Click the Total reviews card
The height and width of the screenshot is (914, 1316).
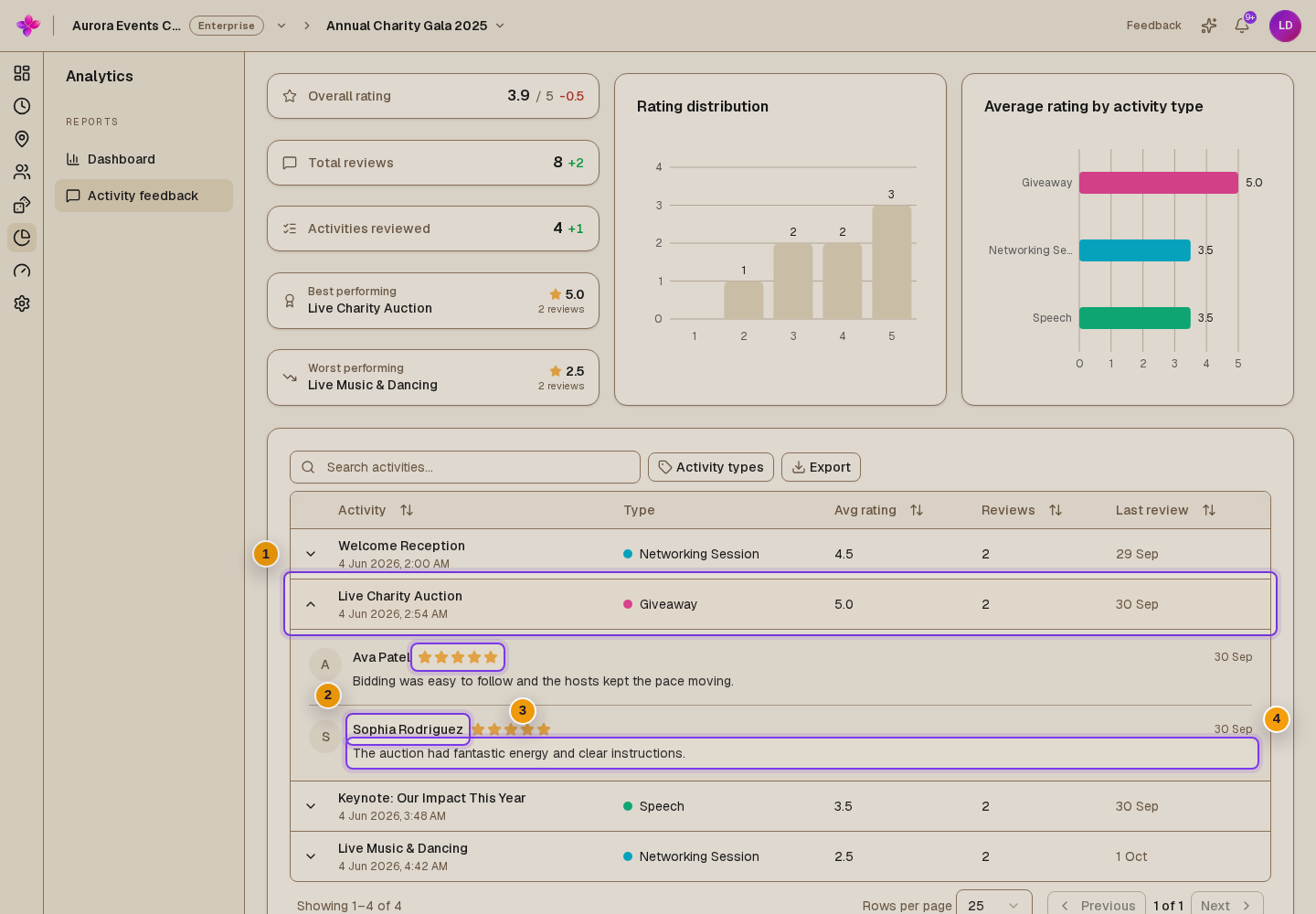click(x=433, y=163)
